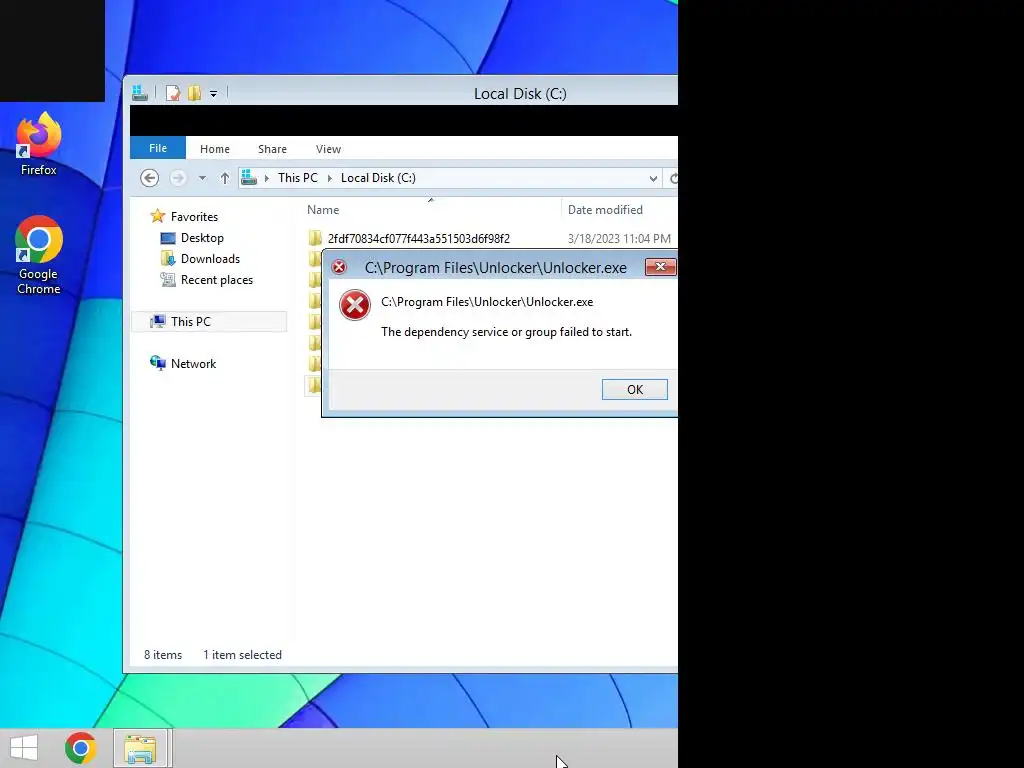
Task: Open the recent locations dropdown
Action: [202, 178]
